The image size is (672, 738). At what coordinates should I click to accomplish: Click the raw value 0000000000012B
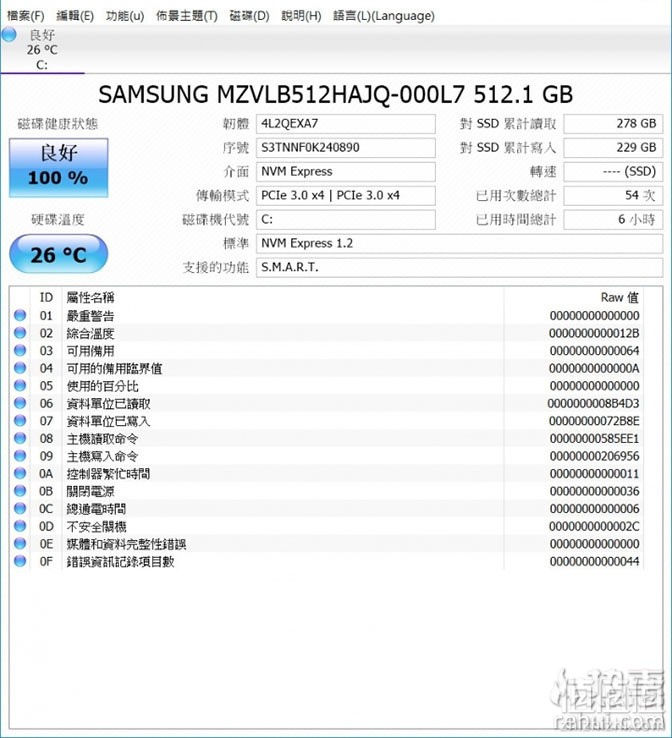tap(594, 333)
